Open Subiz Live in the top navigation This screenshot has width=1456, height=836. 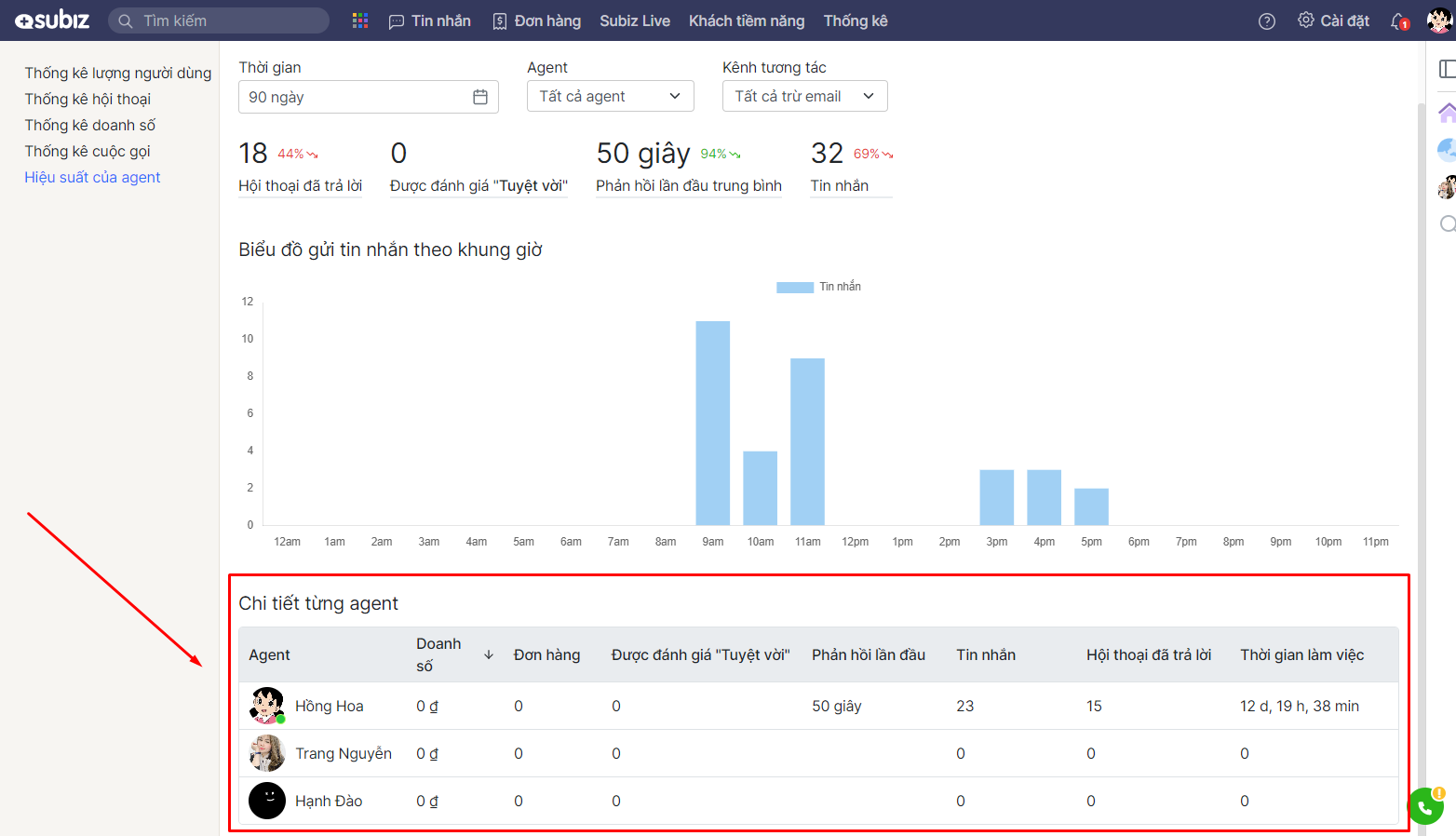tap(635, 20)
